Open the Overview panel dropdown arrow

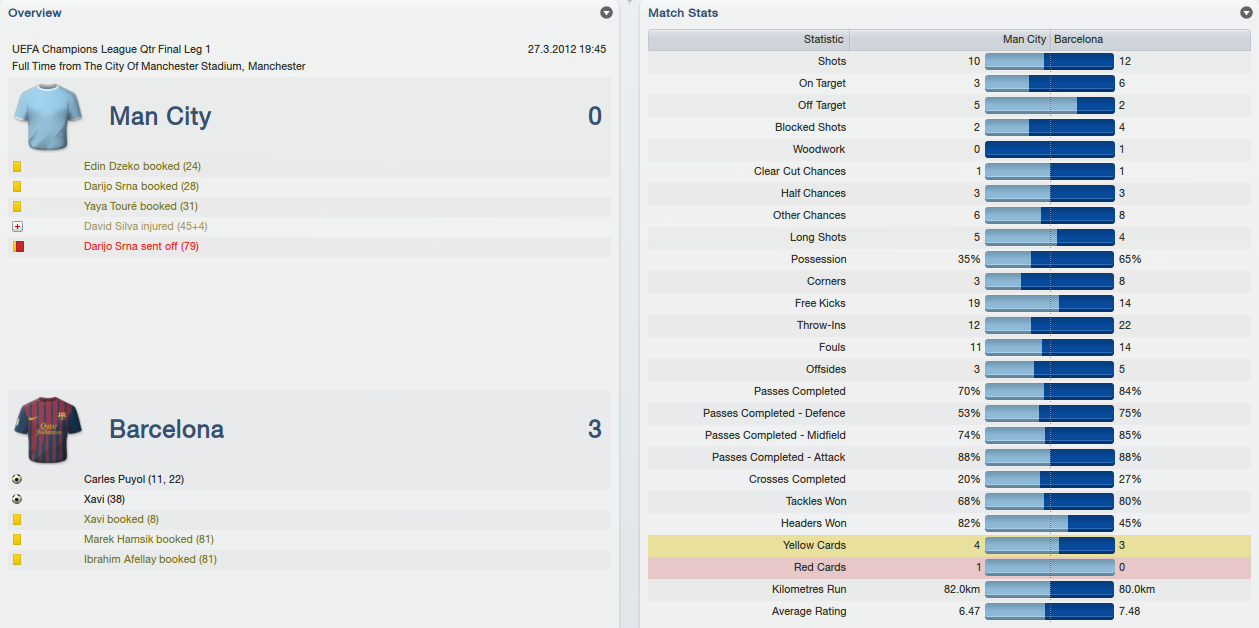point(606,13)
